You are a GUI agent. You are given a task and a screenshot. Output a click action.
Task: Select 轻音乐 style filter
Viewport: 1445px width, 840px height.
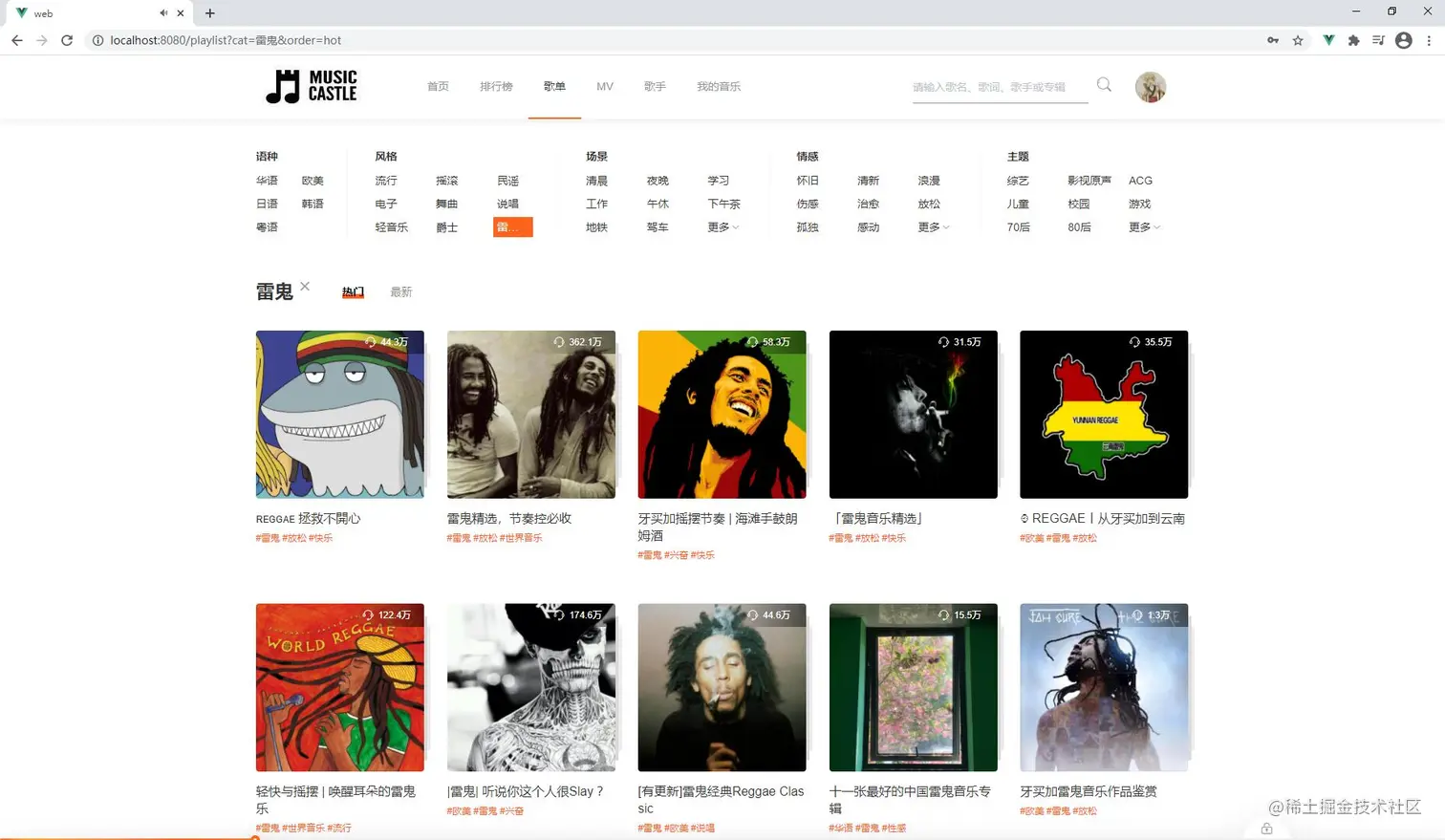392,227
